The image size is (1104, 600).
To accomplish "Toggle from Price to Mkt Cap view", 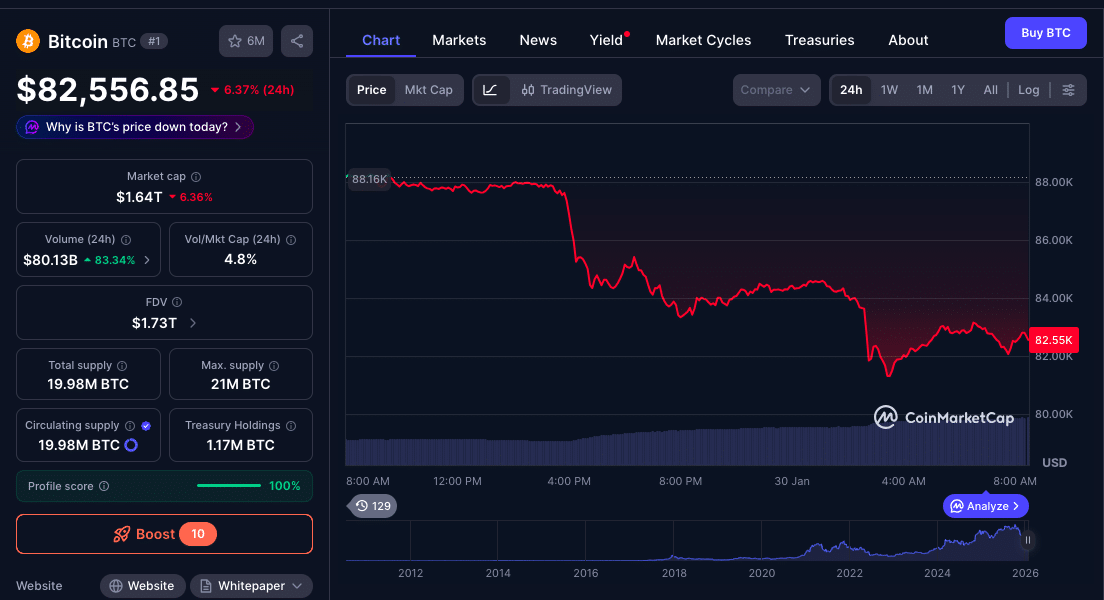I will point(429,89).
